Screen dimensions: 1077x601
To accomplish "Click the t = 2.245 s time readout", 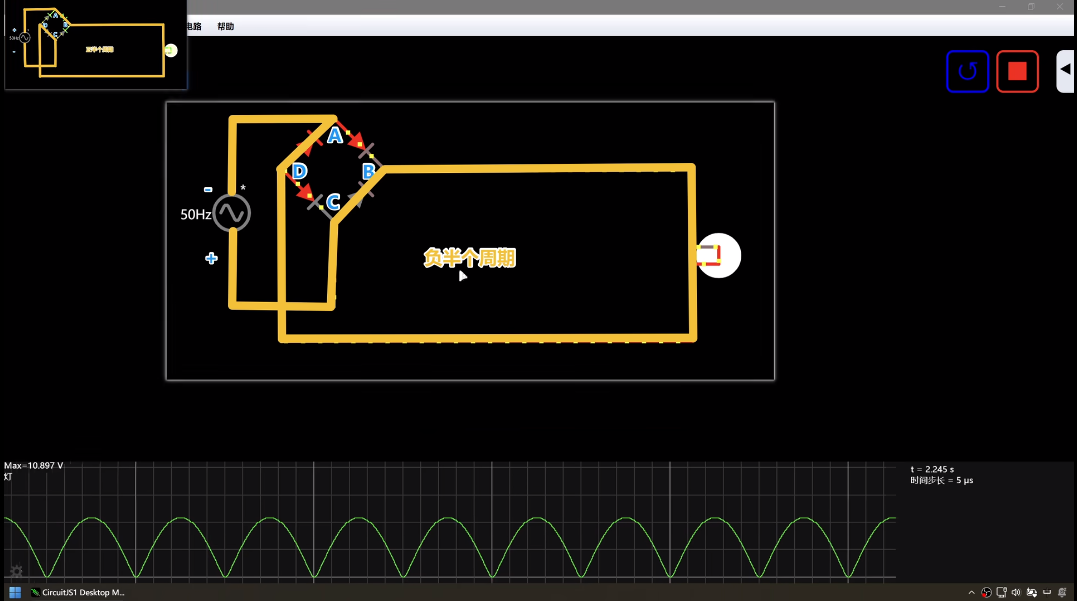I will (x=932, y=469).
